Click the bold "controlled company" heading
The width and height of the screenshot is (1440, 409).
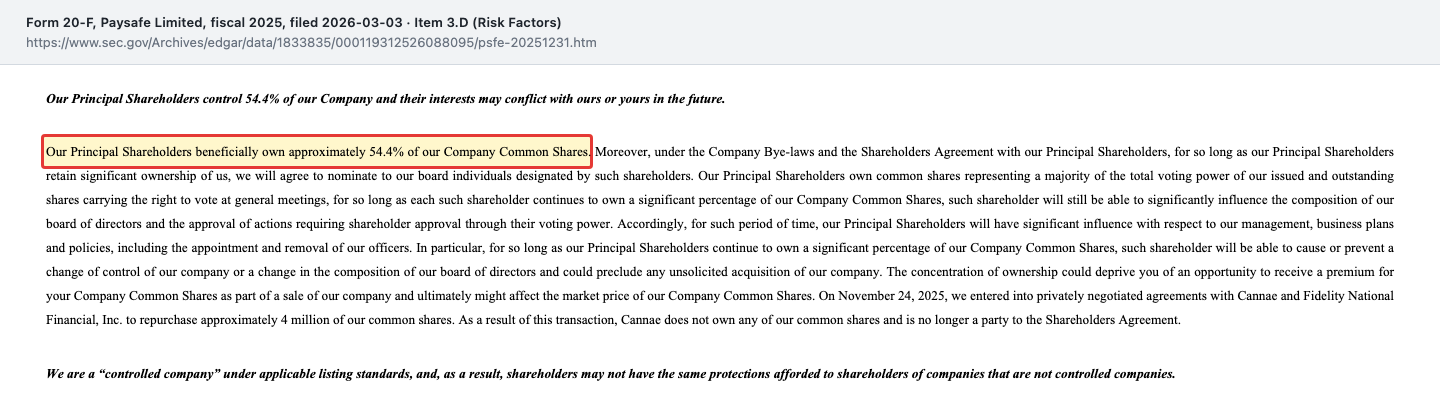coord(610,374)
